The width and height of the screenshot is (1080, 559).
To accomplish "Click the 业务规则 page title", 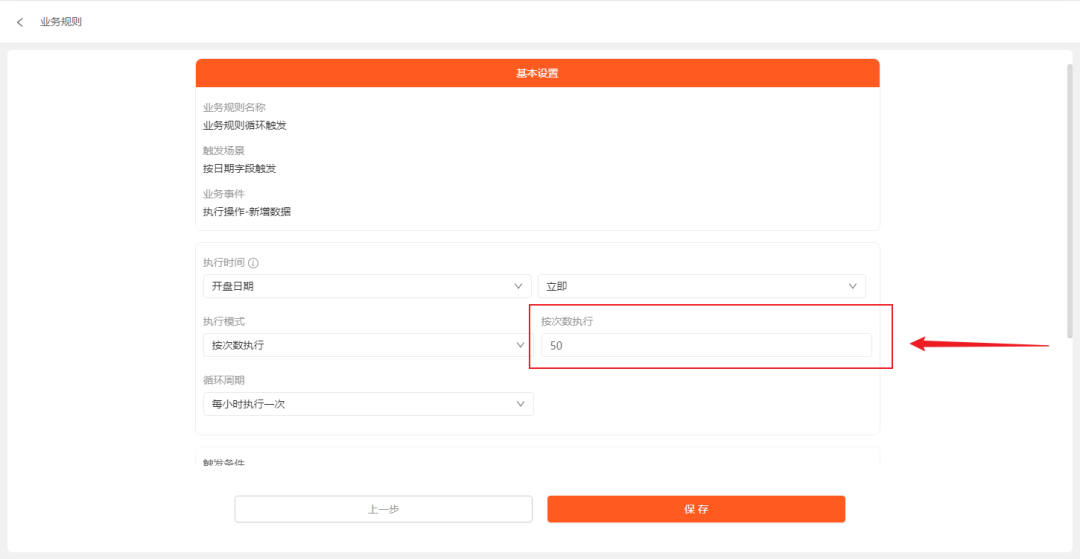I will pyautogui.click(x=61, y=22).
